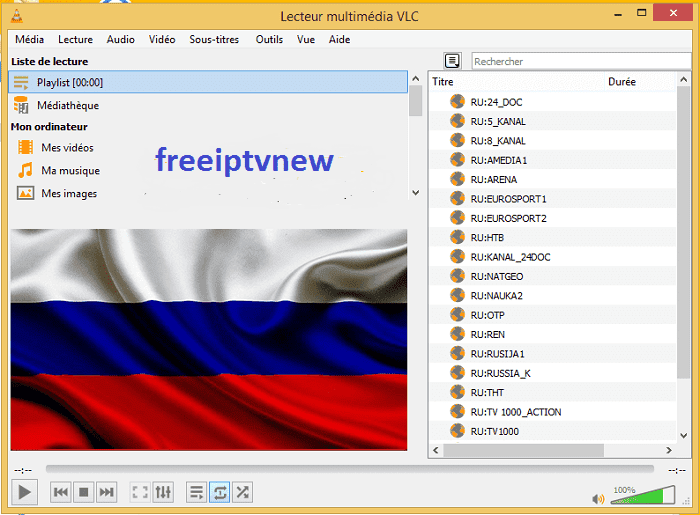Open the Vidéo menu
Screen dimensions: 700x515
(x=162, y=39)
